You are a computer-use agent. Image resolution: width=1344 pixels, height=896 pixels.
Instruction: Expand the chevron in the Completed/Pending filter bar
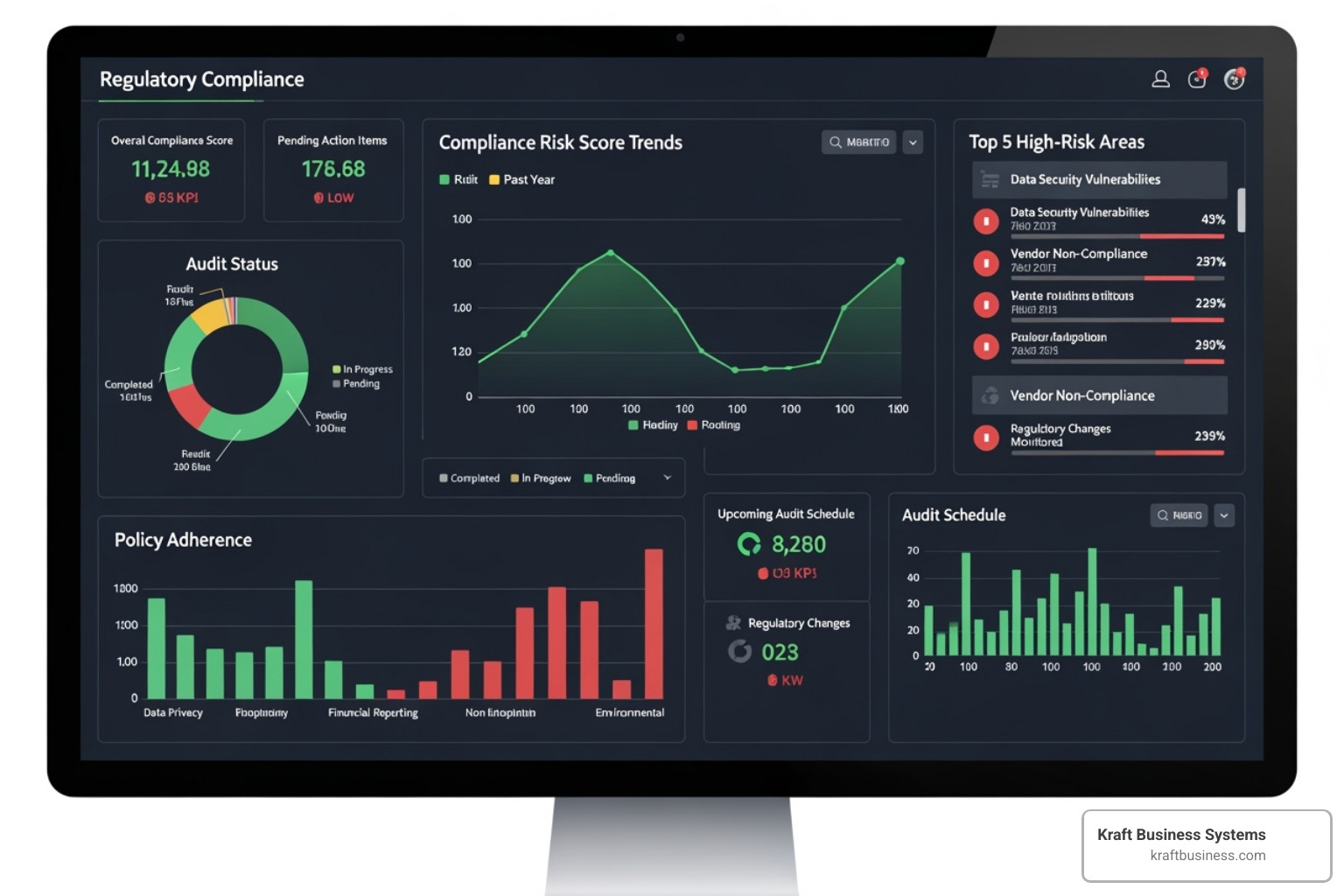point(668,478)
